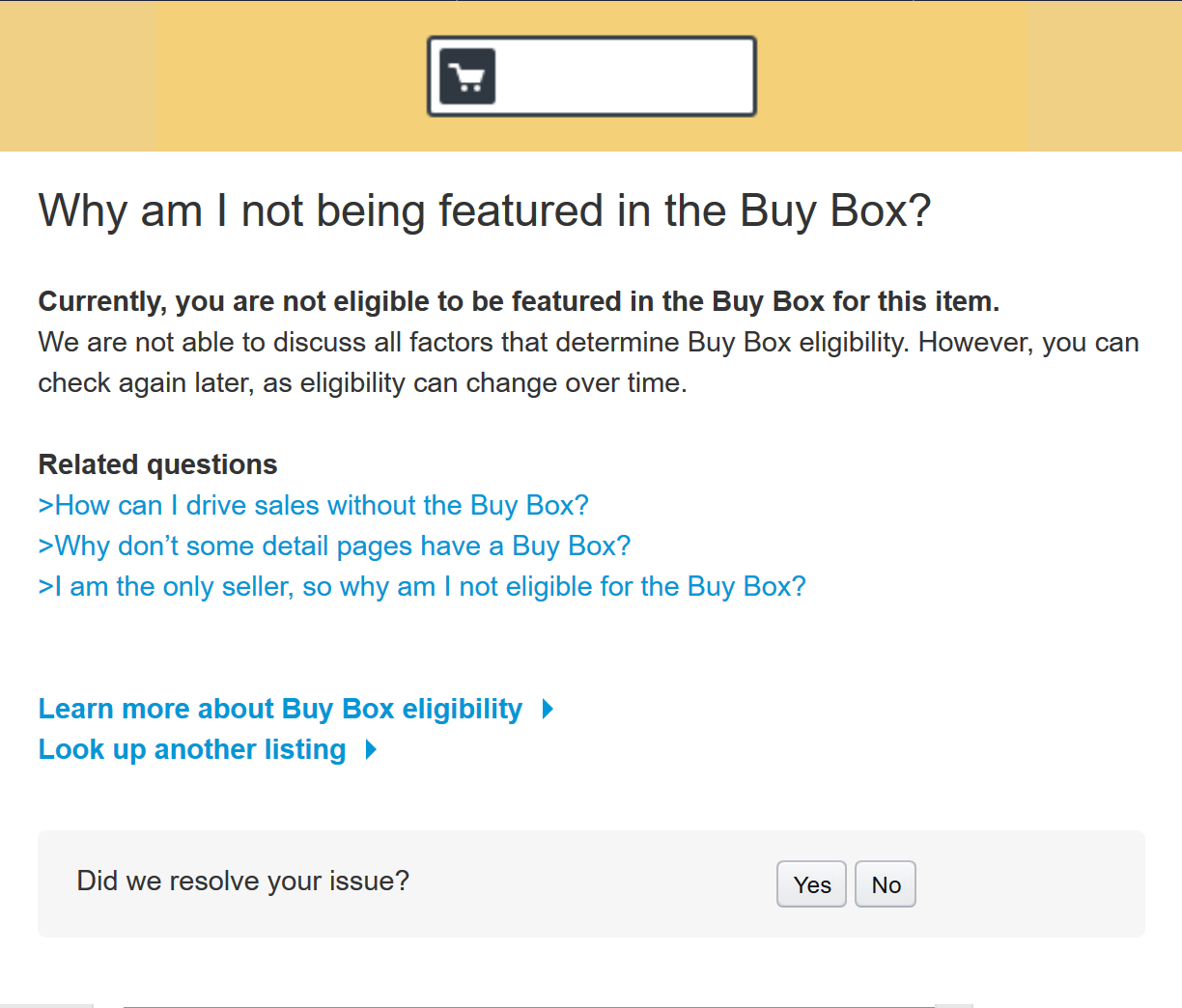Click the chevron before "Why don't some detail pages"
The image size is (1182, 1008).
tap(46, 546)
